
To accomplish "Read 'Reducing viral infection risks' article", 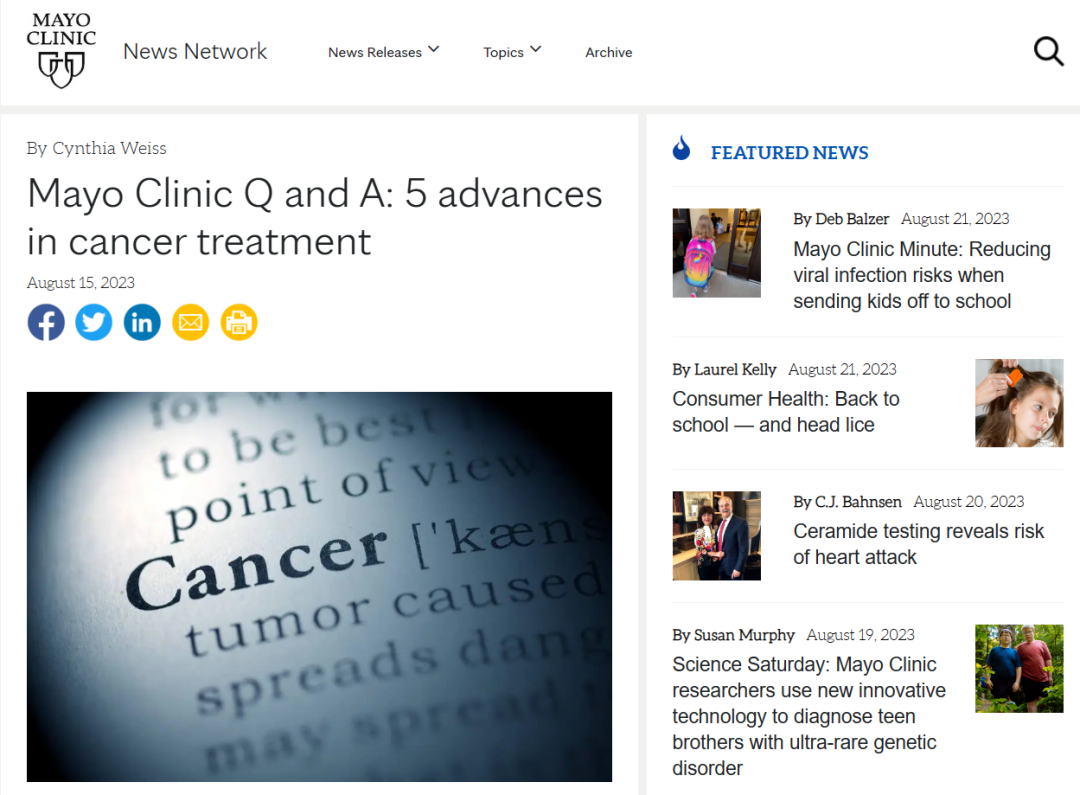I will point(922,275).
